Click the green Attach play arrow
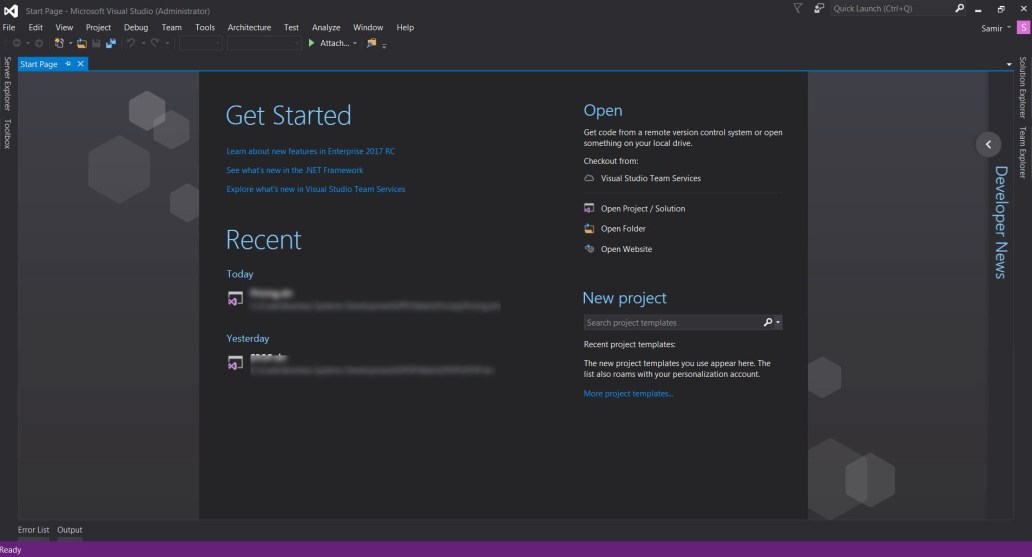Image resolution: width=1032 pixels, height=557 pixels. [311, 43]
